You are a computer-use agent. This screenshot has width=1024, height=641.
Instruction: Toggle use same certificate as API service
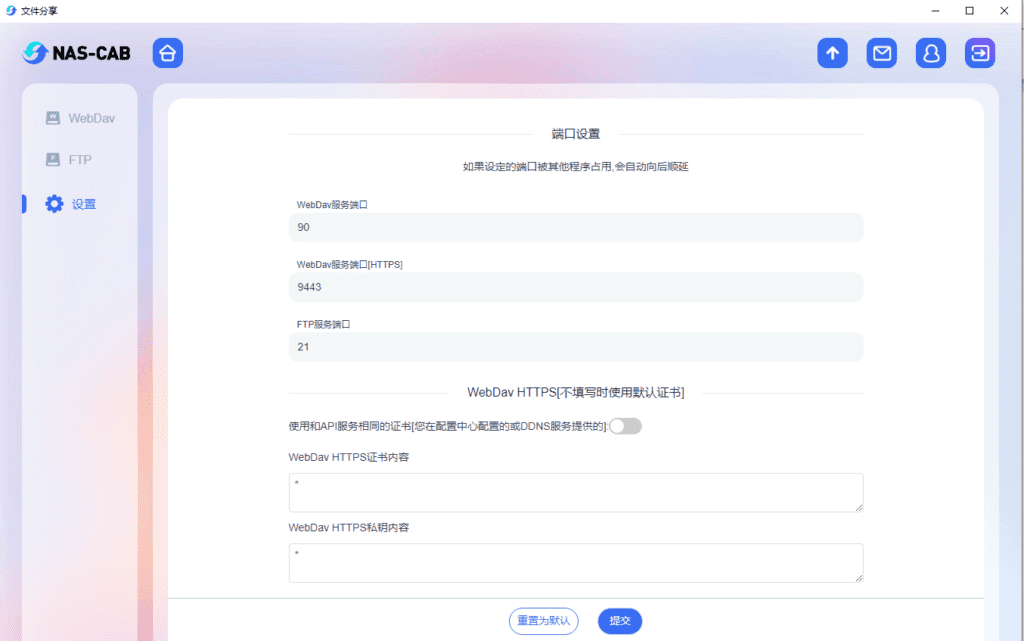point(625,427)
